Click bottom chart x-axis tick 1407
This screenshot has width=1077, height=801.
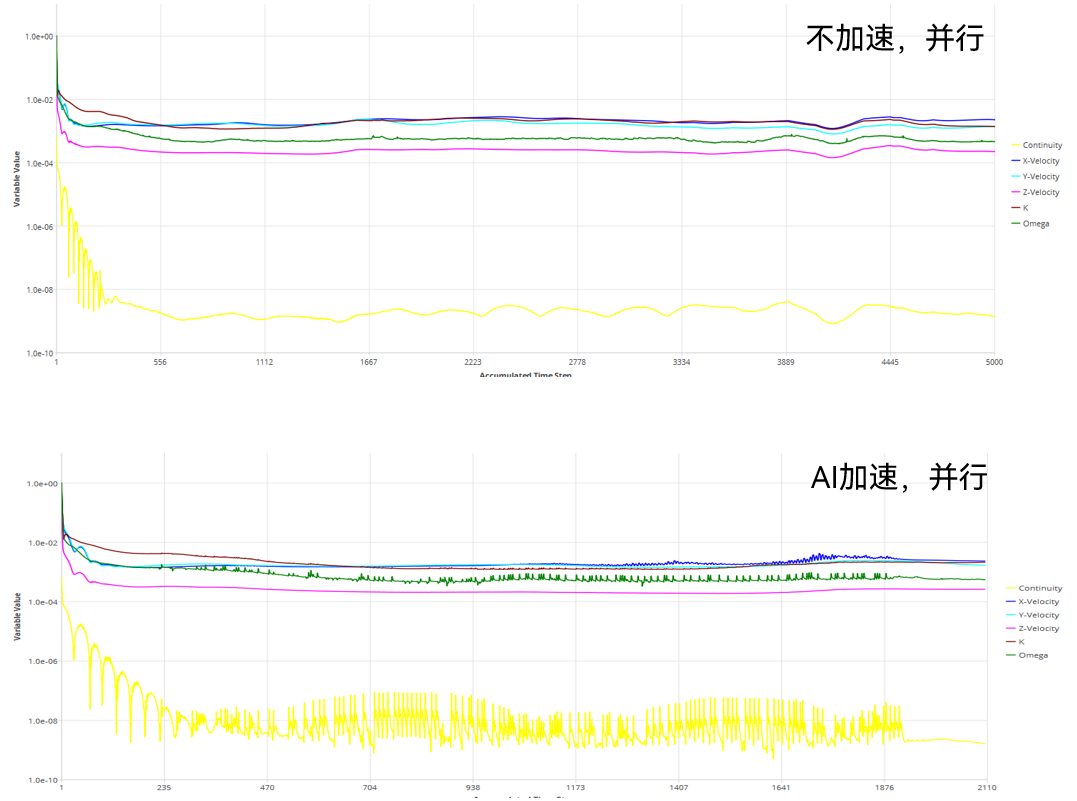pyautogui.click(x=679, y=788)
